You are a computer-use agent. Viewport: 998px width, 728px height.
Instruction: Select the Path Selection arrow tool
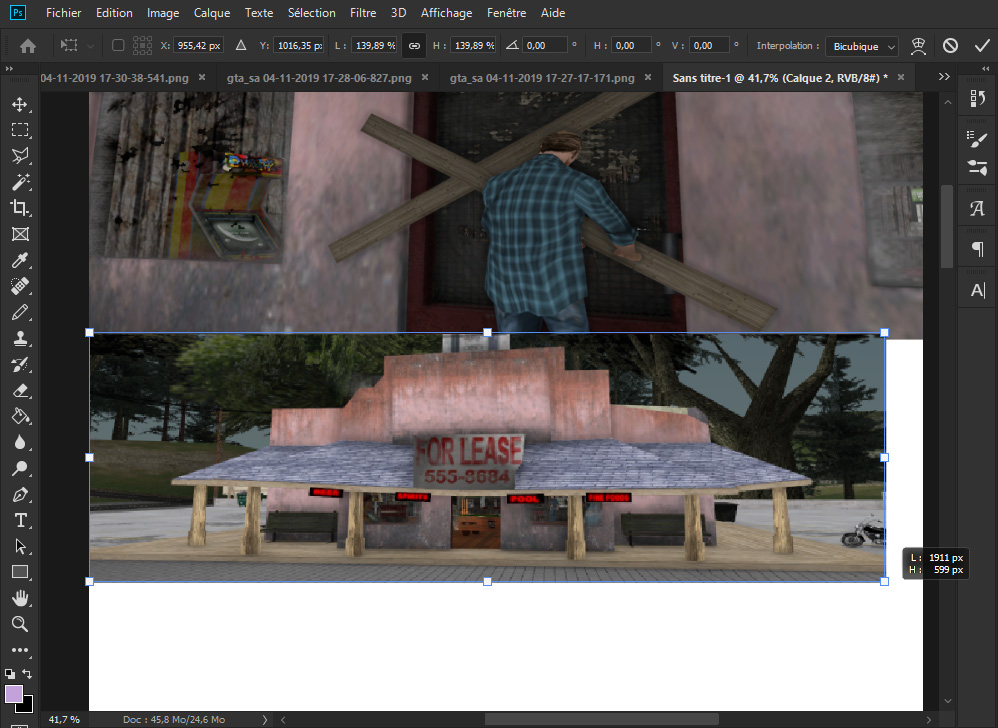click(x=20, y=547)
